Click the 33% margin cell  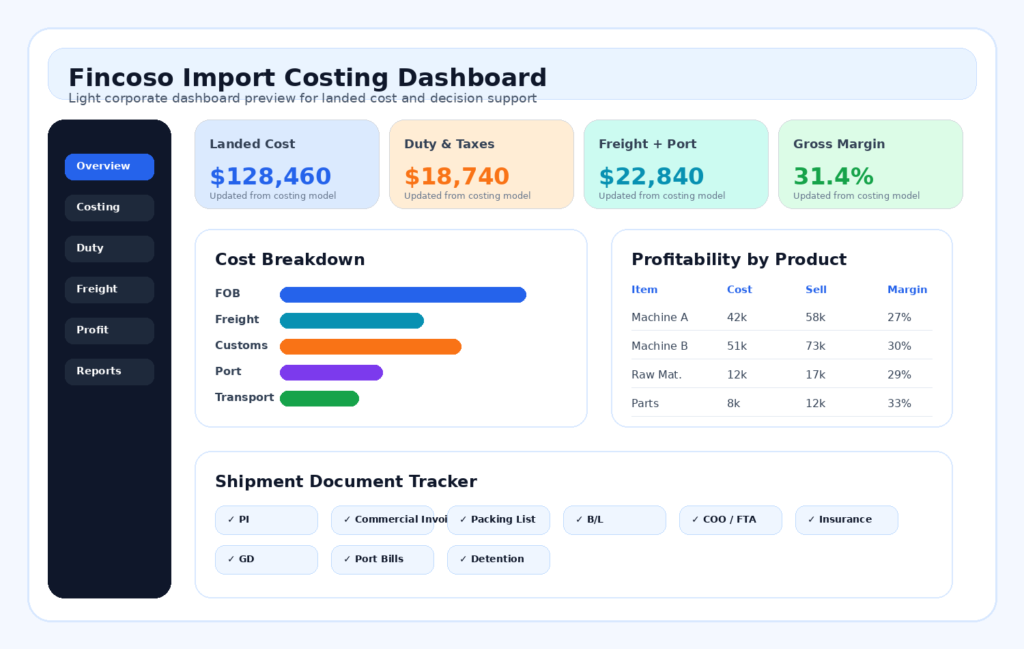pyautogui.click(x=899, y=404)
